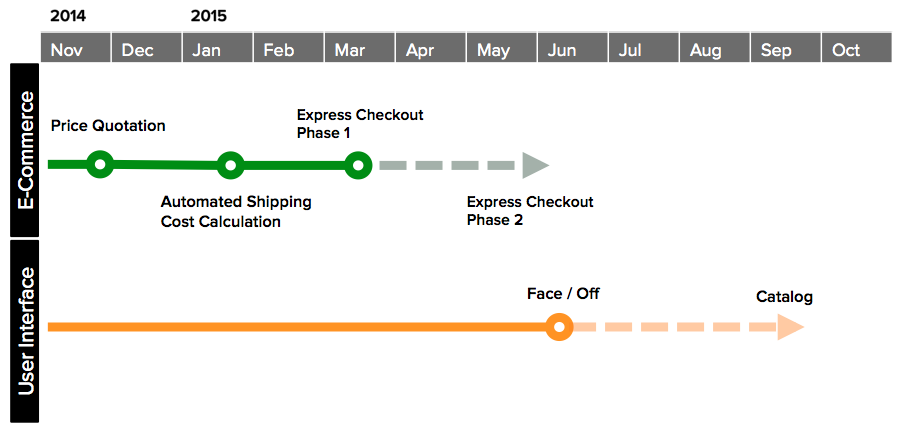Click the Jan month column header
The width and height of the screenshot is (898, 434).
[218, 48]
